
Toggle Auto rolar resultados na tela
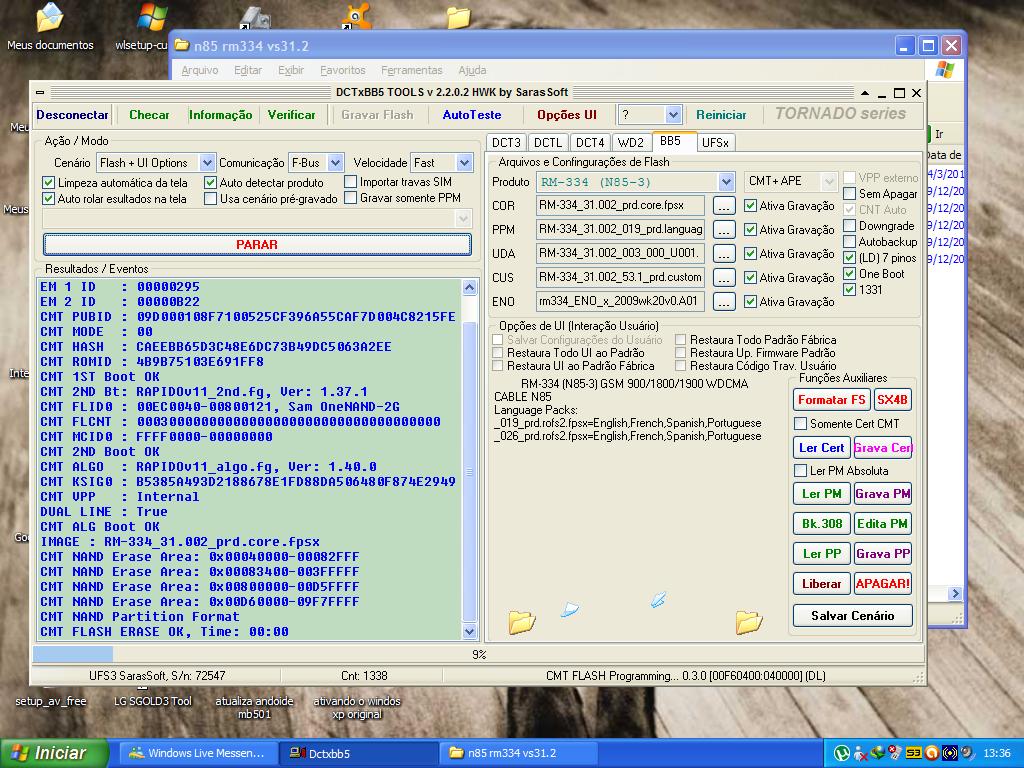(x=48, y=199)
